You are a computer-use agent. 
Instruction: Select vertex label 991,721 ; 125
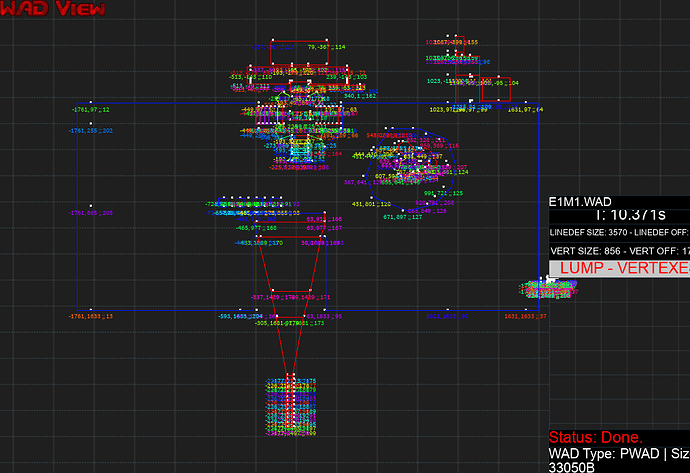pyautogui.click(x=443, y=193)
